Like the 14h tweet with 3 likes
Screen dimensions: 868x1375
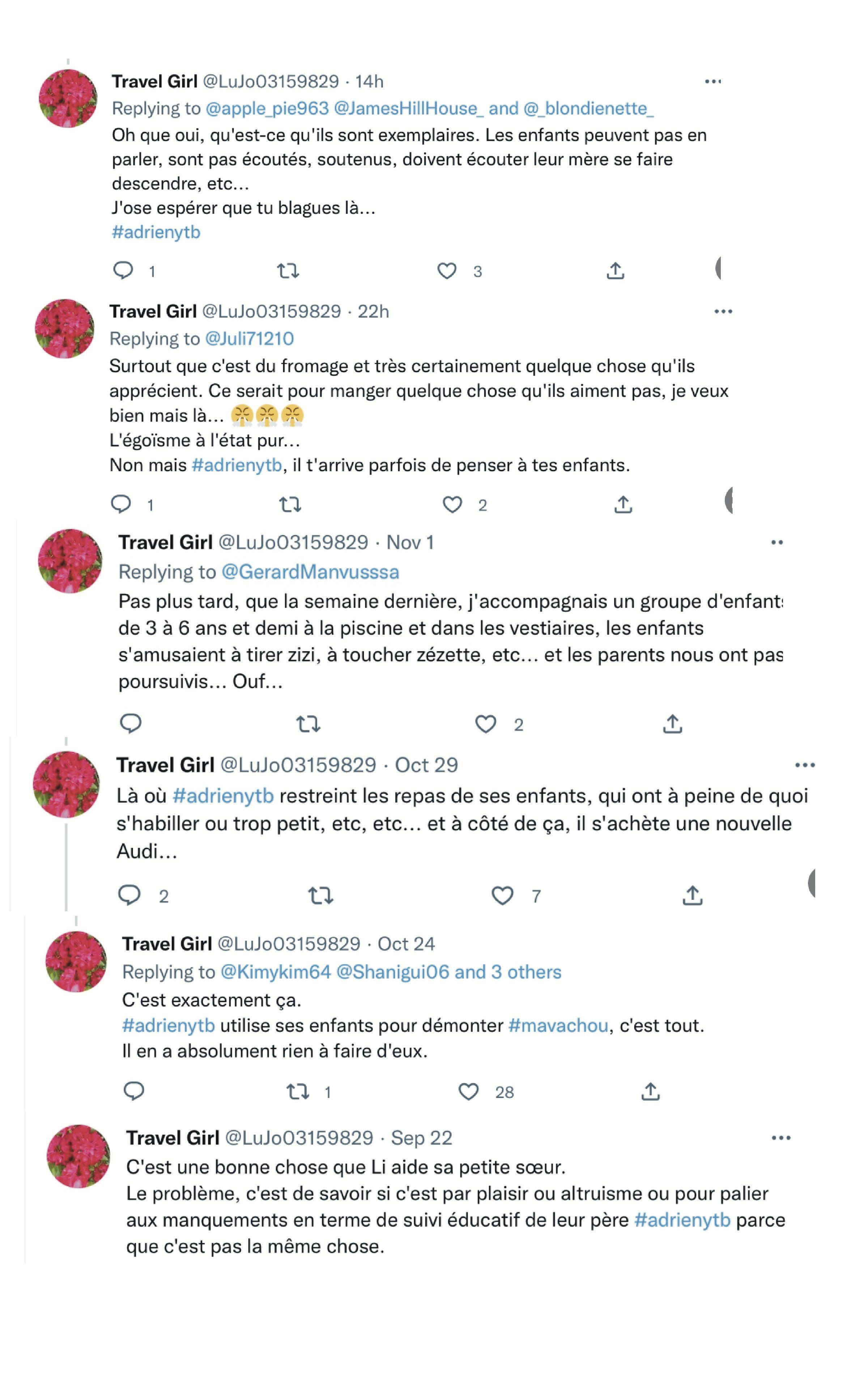tap(446, 271)
